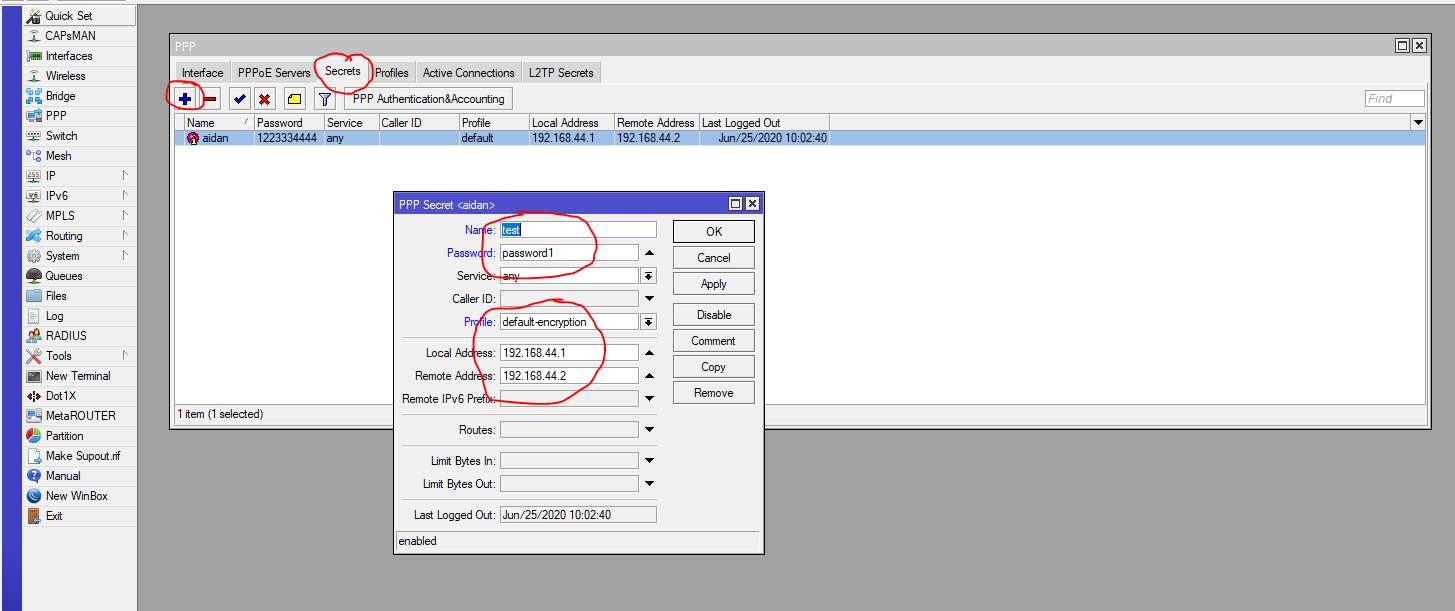Cancel the PPP Secret dialog
The image size is (1455, 611).
point(714,258)
